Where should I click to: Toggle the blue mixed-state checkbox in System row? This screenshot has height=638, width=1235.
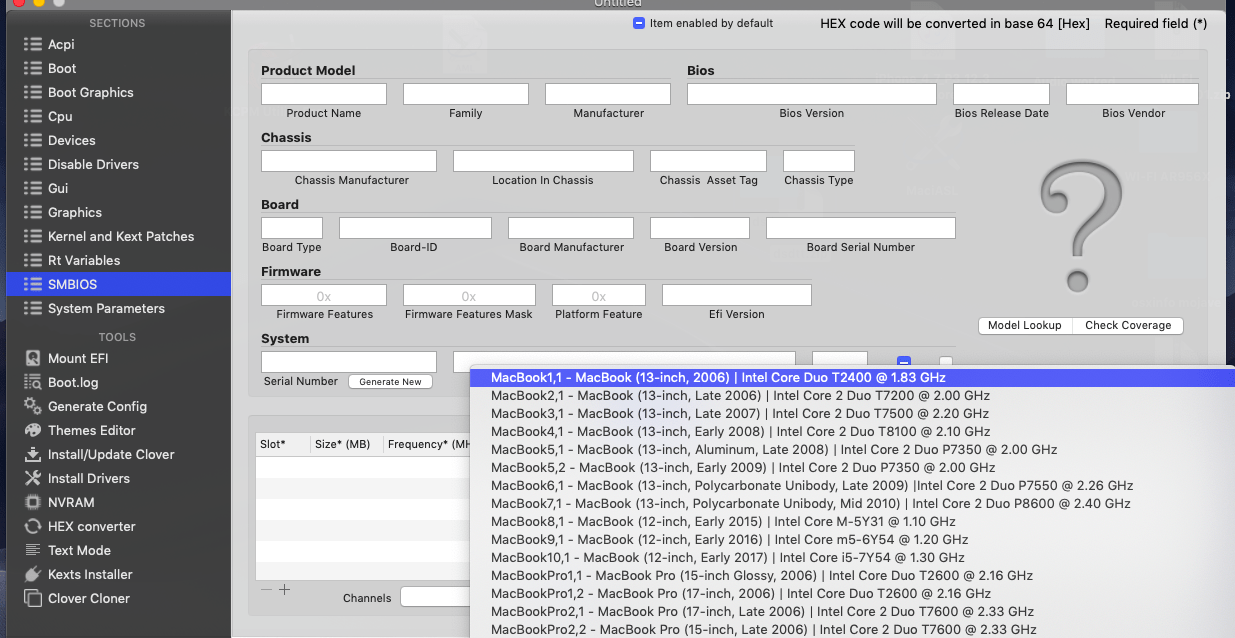[904, 362]
